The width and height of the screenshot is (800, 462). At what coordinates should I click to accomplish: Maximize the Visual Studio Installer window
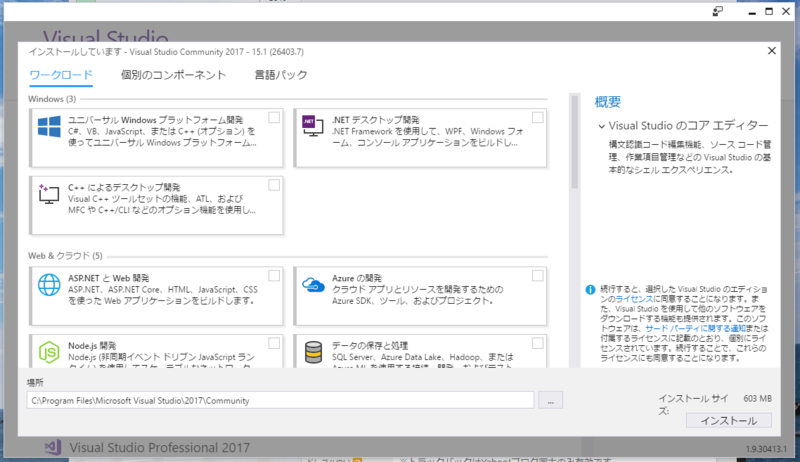(x=769, y=11)
